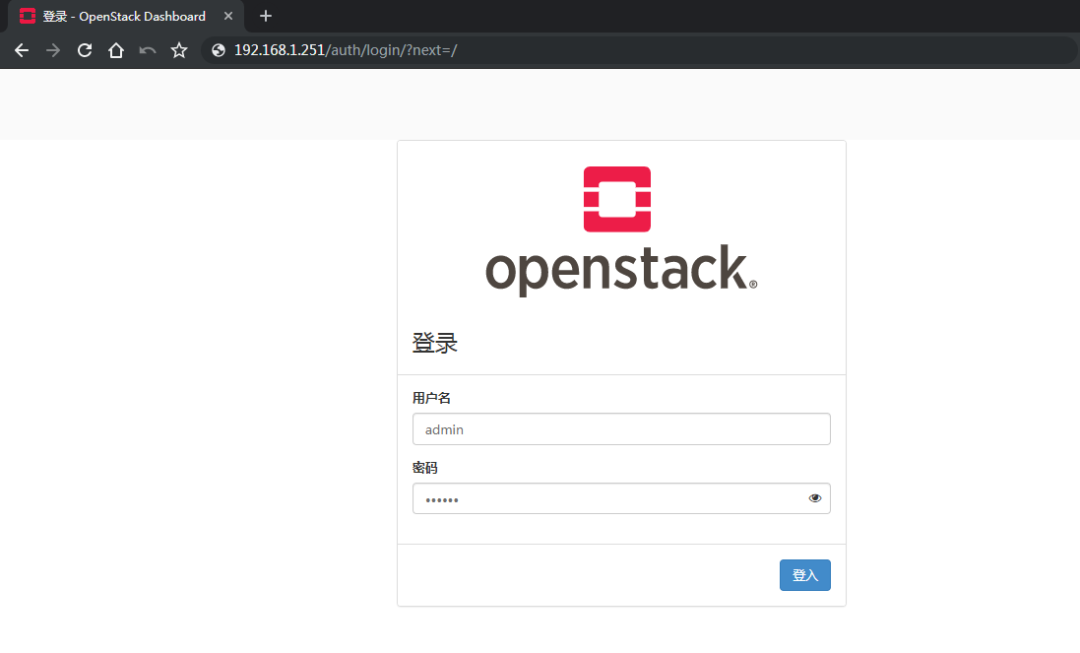Viewport: 1080px width, 653px height.
Task: Click inside the 密码 password field
Action: tap(621, 497)
